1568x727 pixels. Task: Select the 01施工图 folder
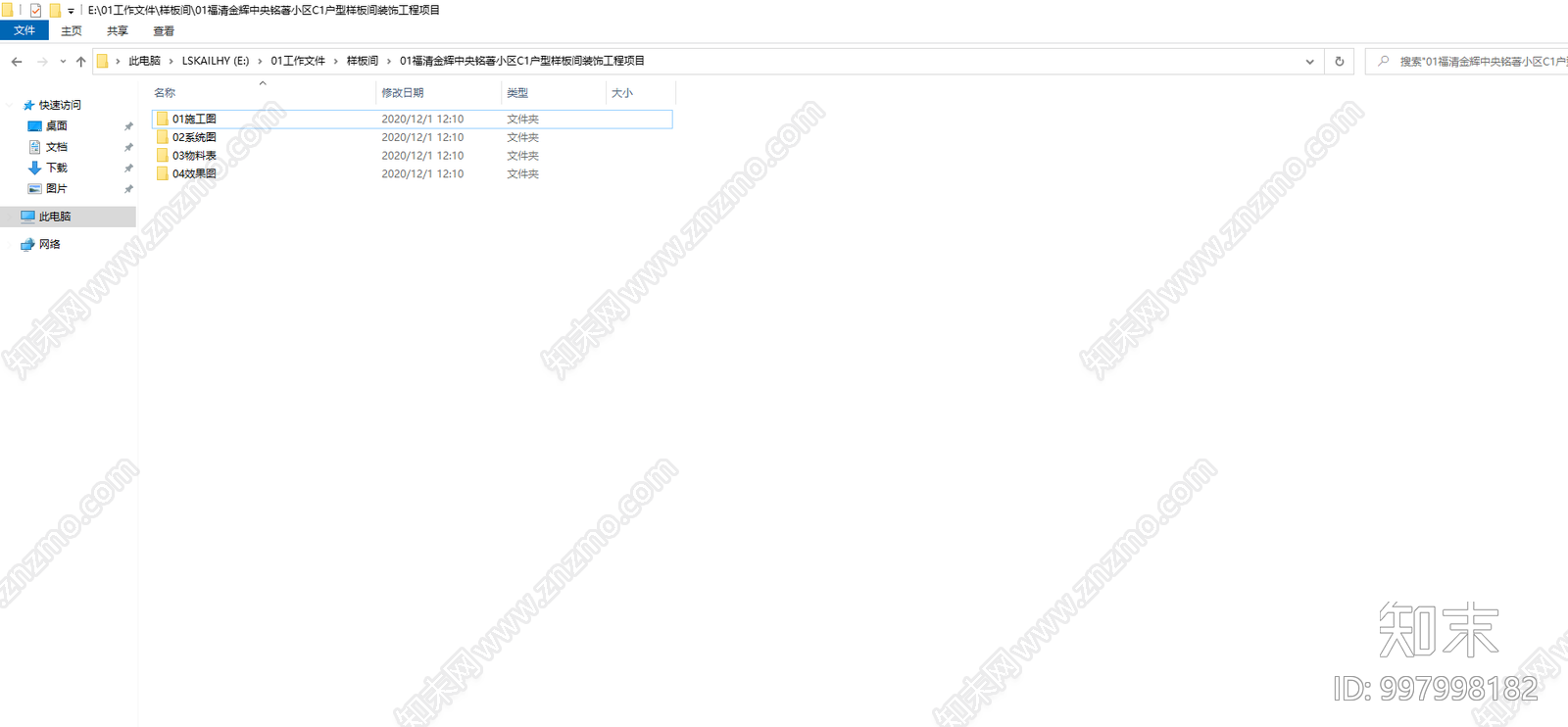click(413, 119)
